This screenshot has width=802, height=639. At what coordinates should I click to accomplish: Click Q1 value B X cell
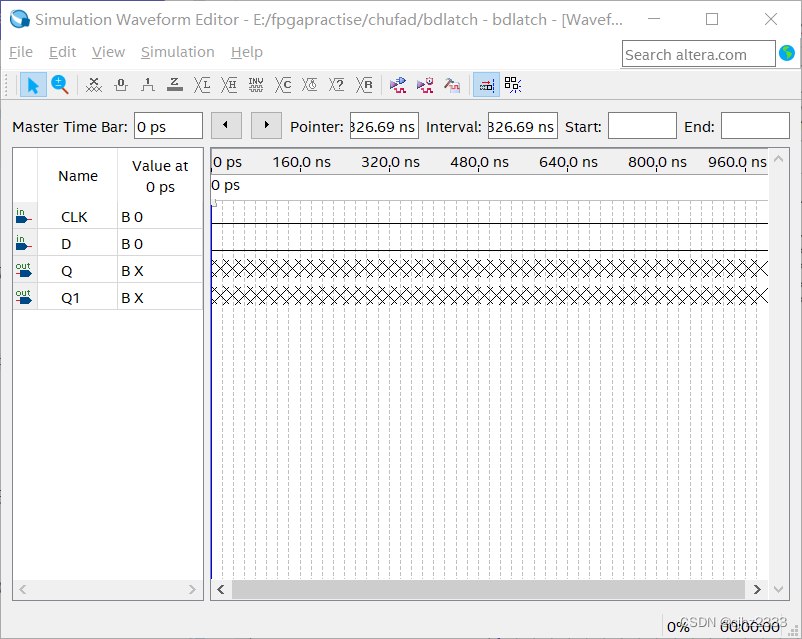click(x=160, y=298)
